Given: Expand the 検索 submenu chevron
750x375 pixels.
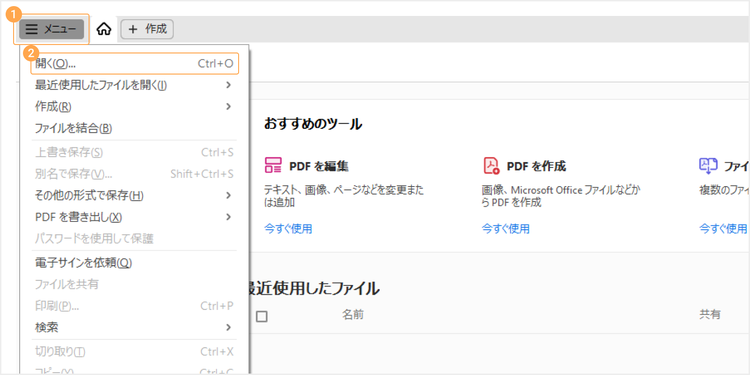Looking at the screenshot, I should click(229, 328).
